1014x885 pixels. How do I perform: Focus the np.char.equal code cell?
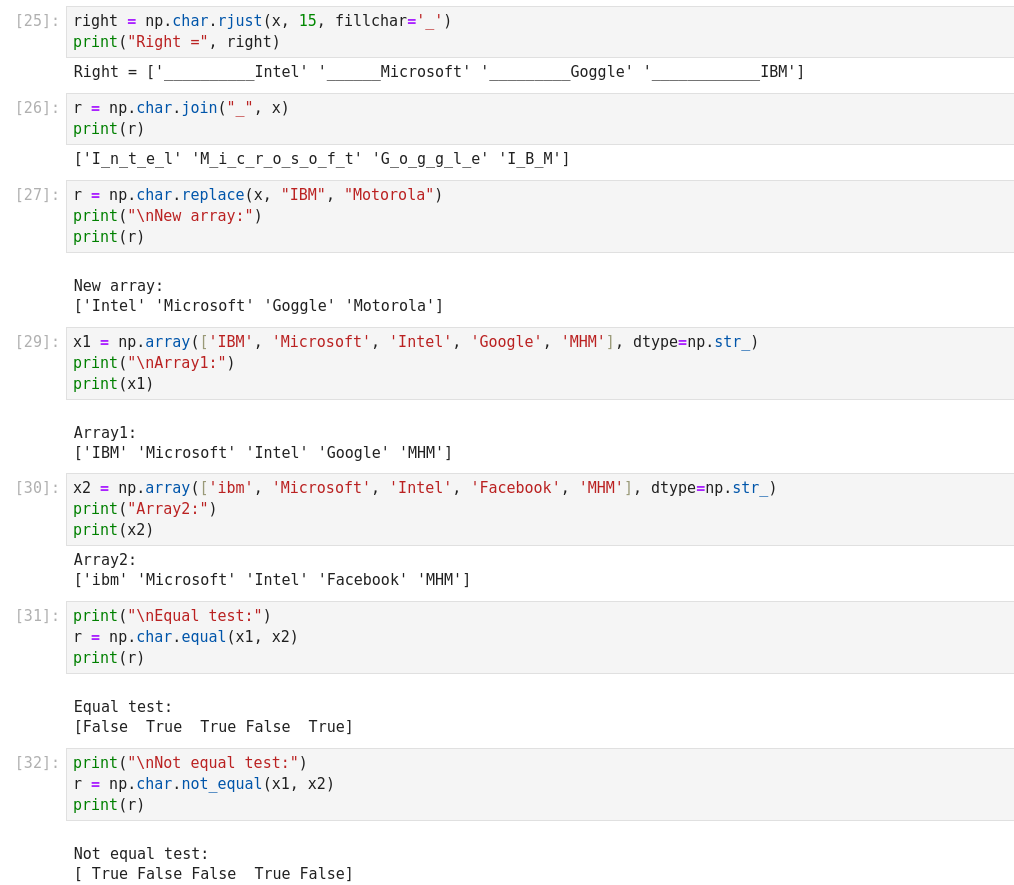click(x=540, y=637)
